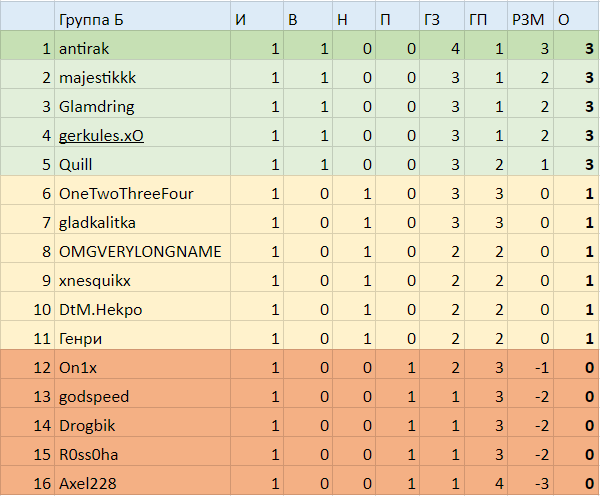Select the РЗМ column header
This screenshot has height=496, width=600.
coord(527,19)
